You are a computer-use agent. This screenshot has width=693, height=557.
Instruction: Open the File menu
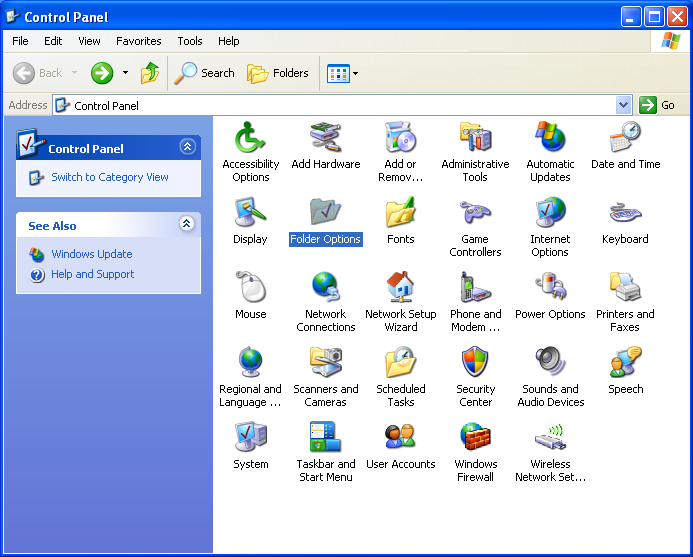pos(20,41)
